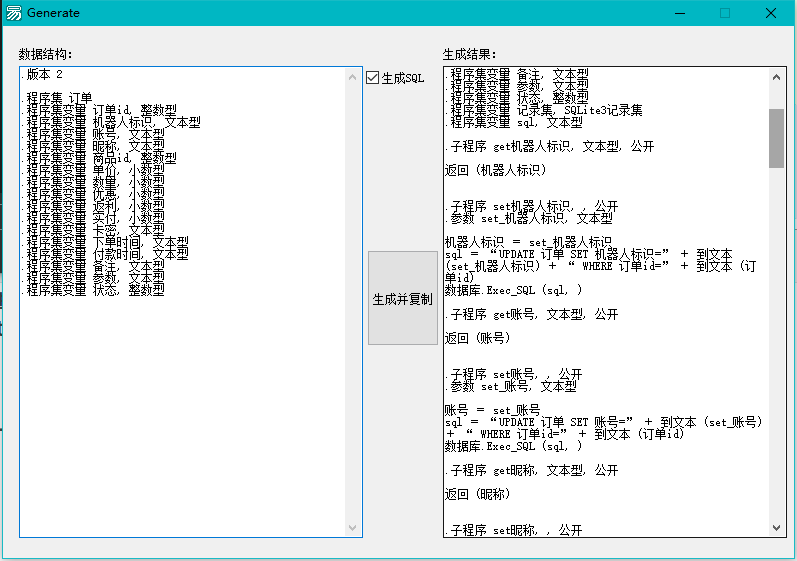Click the 生成结果 scrollbar track below thumb
The width and height of the screenshot is (797, 561).
tap(777, 350)
